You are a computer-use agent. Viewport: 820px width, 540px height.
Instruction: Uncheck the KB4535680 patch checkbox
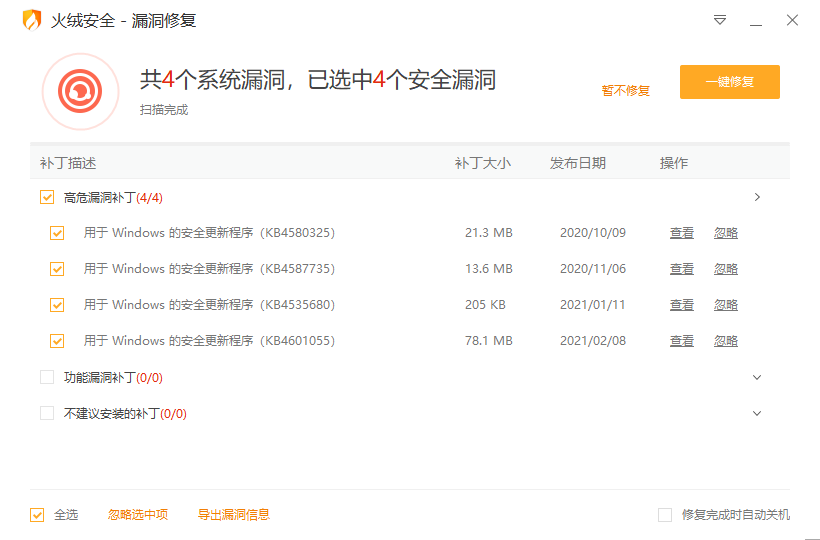(x=57, y=305)
